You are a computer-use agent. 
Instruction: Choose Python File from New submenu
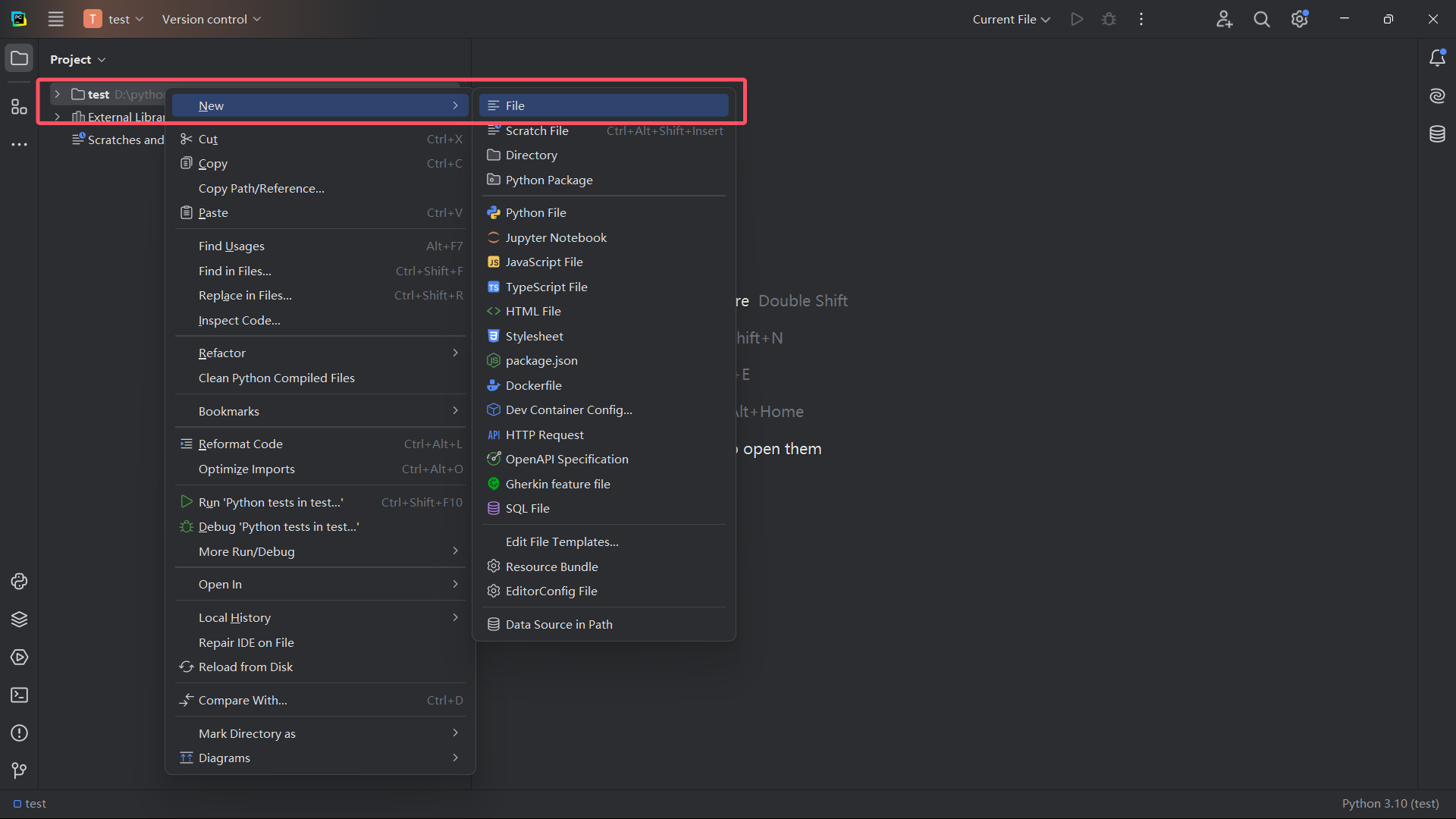coord(535,213)
